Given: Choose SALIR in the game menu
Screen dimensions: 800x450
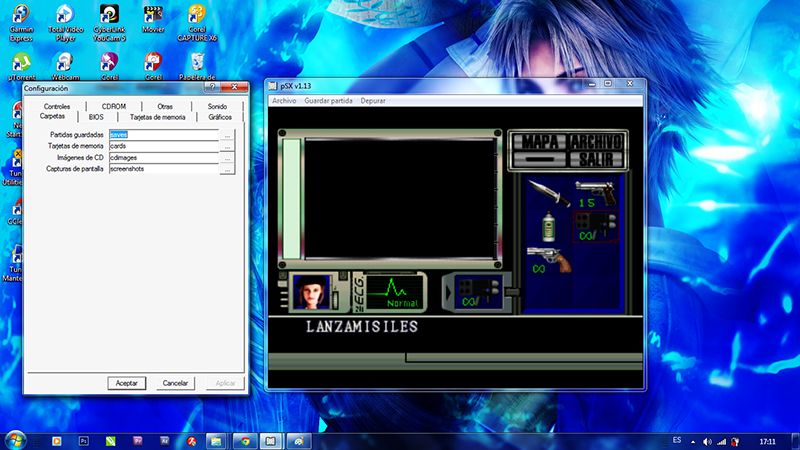Looking at the screenshot, I should coord(595,159).
